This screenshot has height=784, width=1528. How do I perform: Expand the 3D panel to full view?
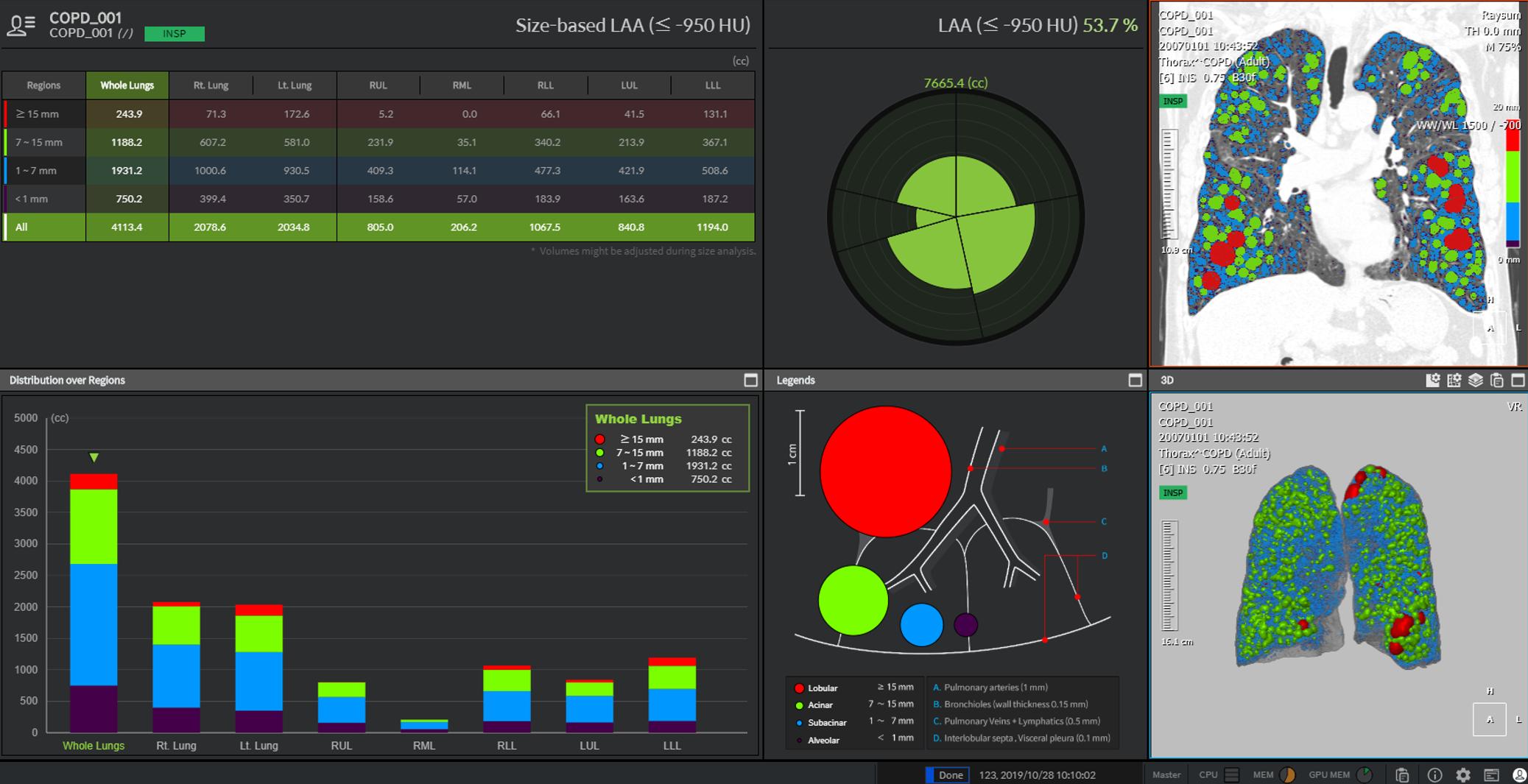tap(1518, 381)
